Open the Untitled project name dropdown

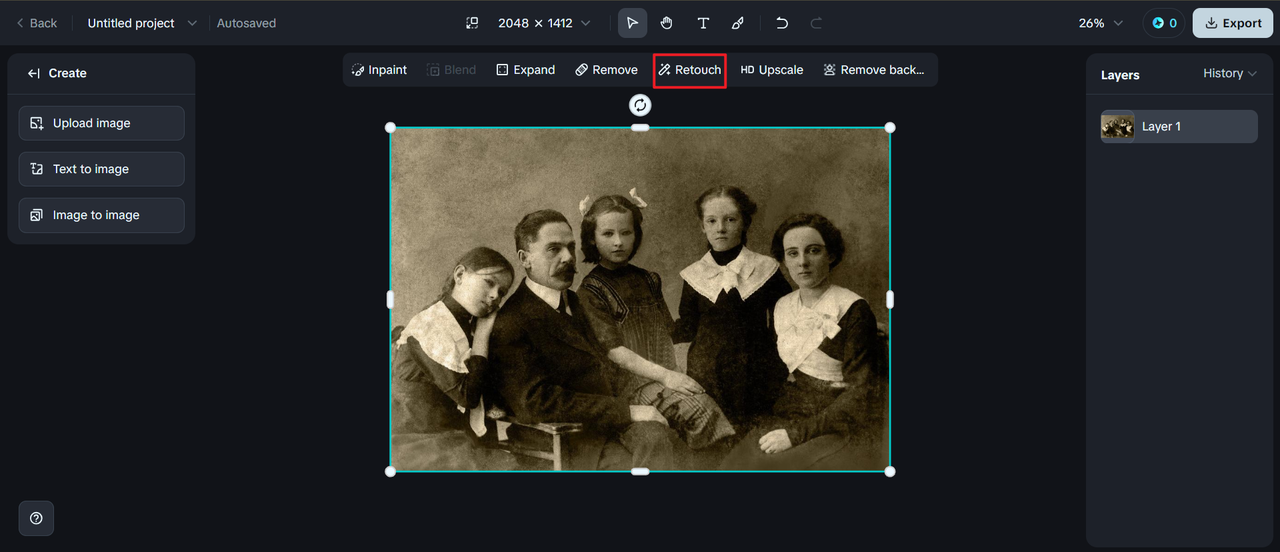(x=142, y=23)
